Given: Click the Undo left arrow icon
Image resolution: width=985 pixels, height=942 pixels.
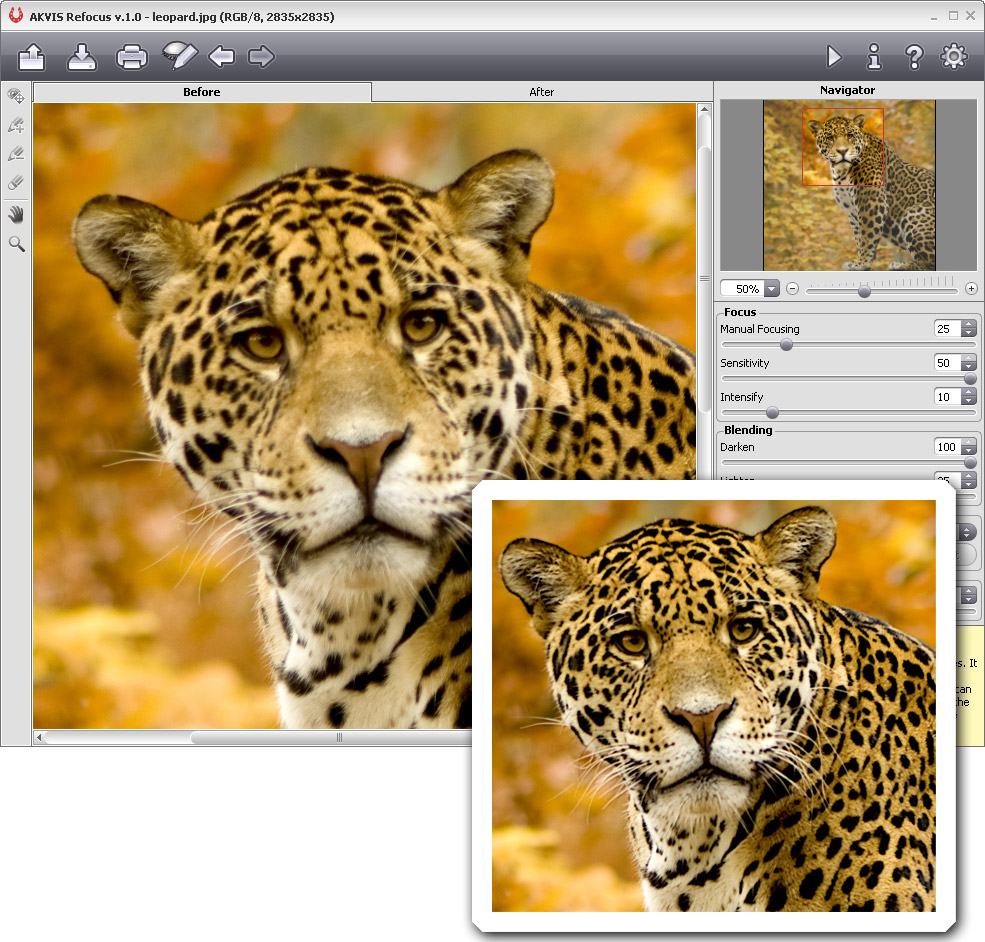Looking at the screenshot, I should [222, 57].
